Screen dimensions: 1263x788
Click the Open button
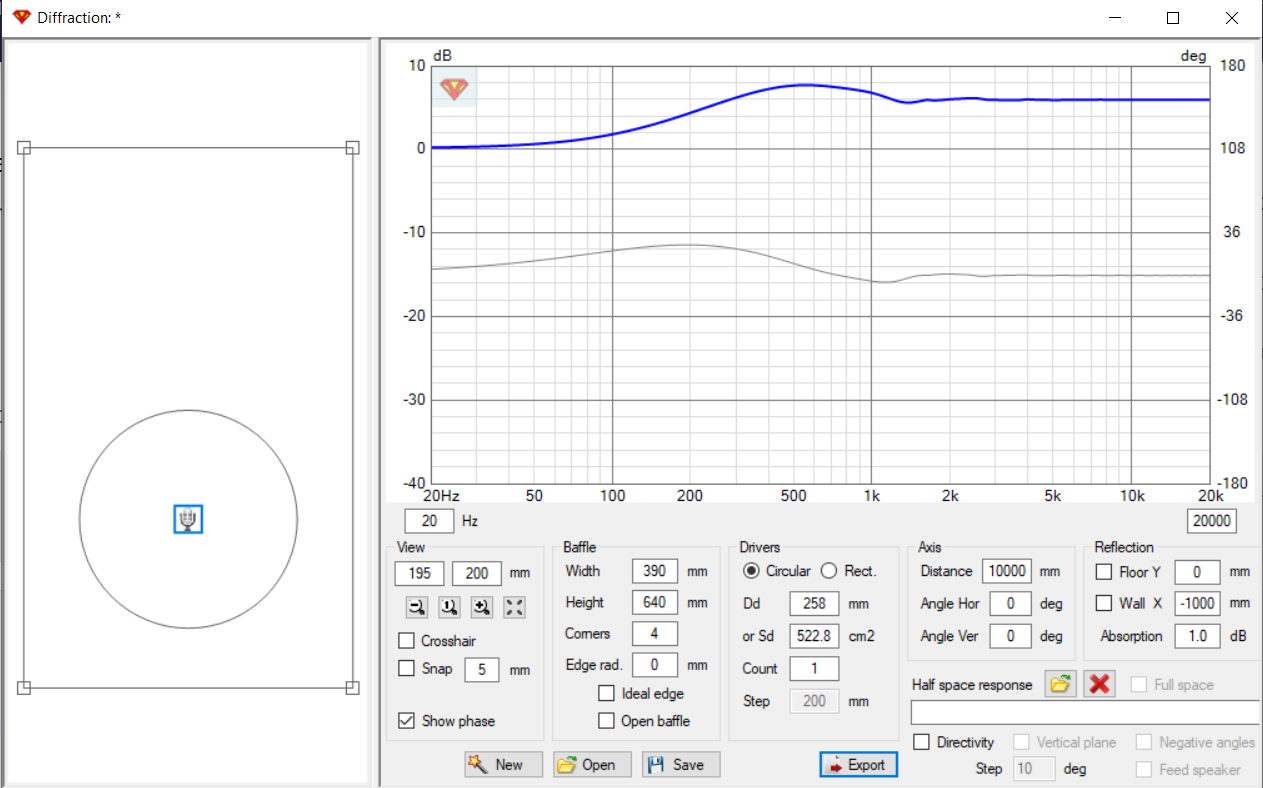click(592, 764)
